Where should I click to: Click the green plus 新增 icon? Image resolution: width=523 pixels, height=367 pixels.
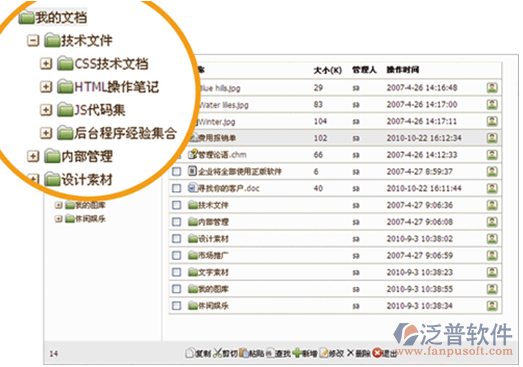(x=297, y=353)
